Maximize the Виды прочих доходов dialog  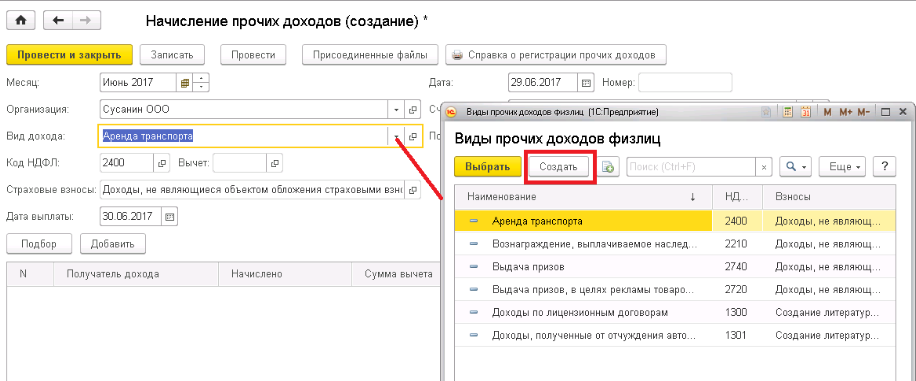(x=885, y=112)
